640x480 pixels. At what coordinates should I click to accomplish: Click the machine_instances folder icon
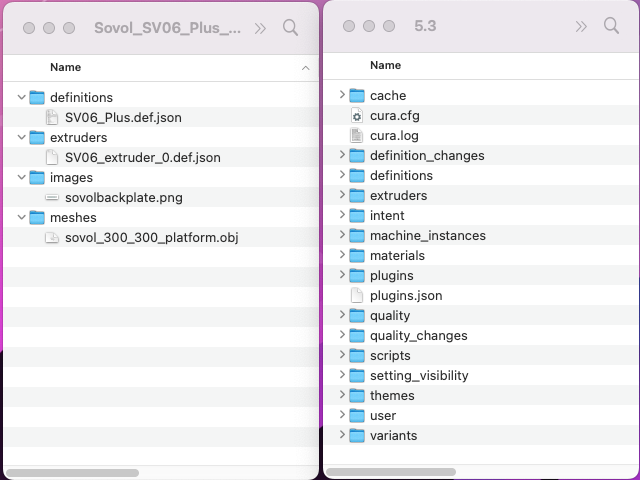tap(357, 236)
